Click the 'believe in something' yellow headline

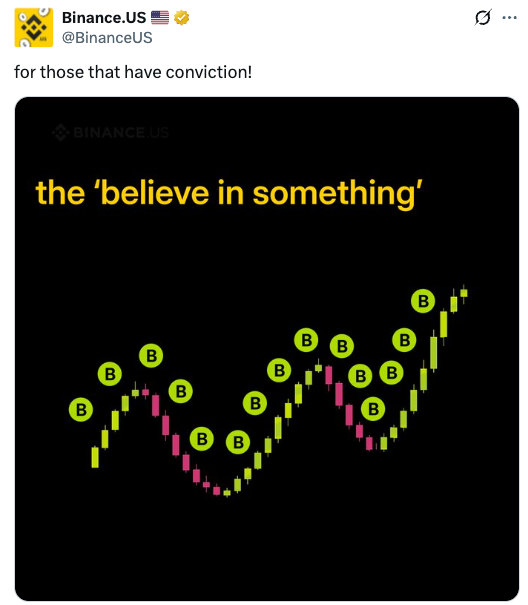point(229,193)
